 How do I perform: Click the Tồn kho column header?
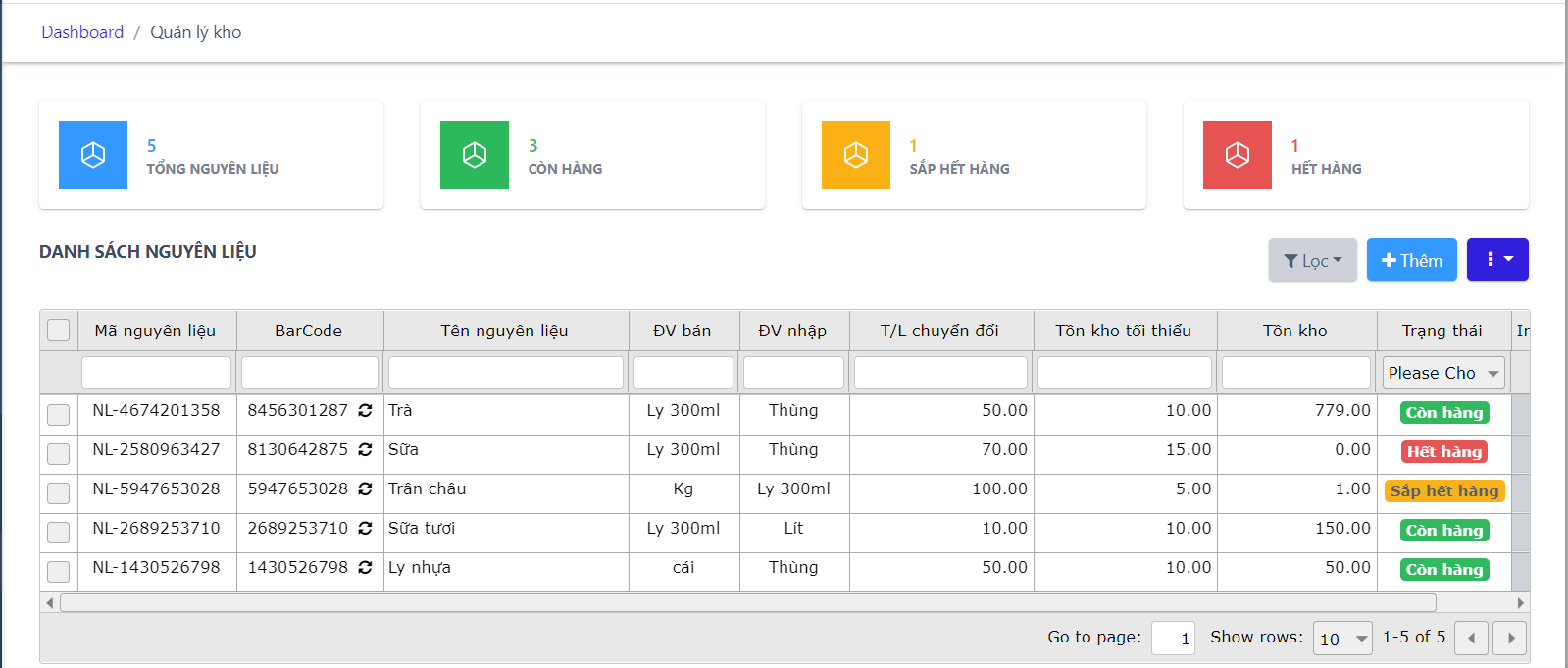1294,331
